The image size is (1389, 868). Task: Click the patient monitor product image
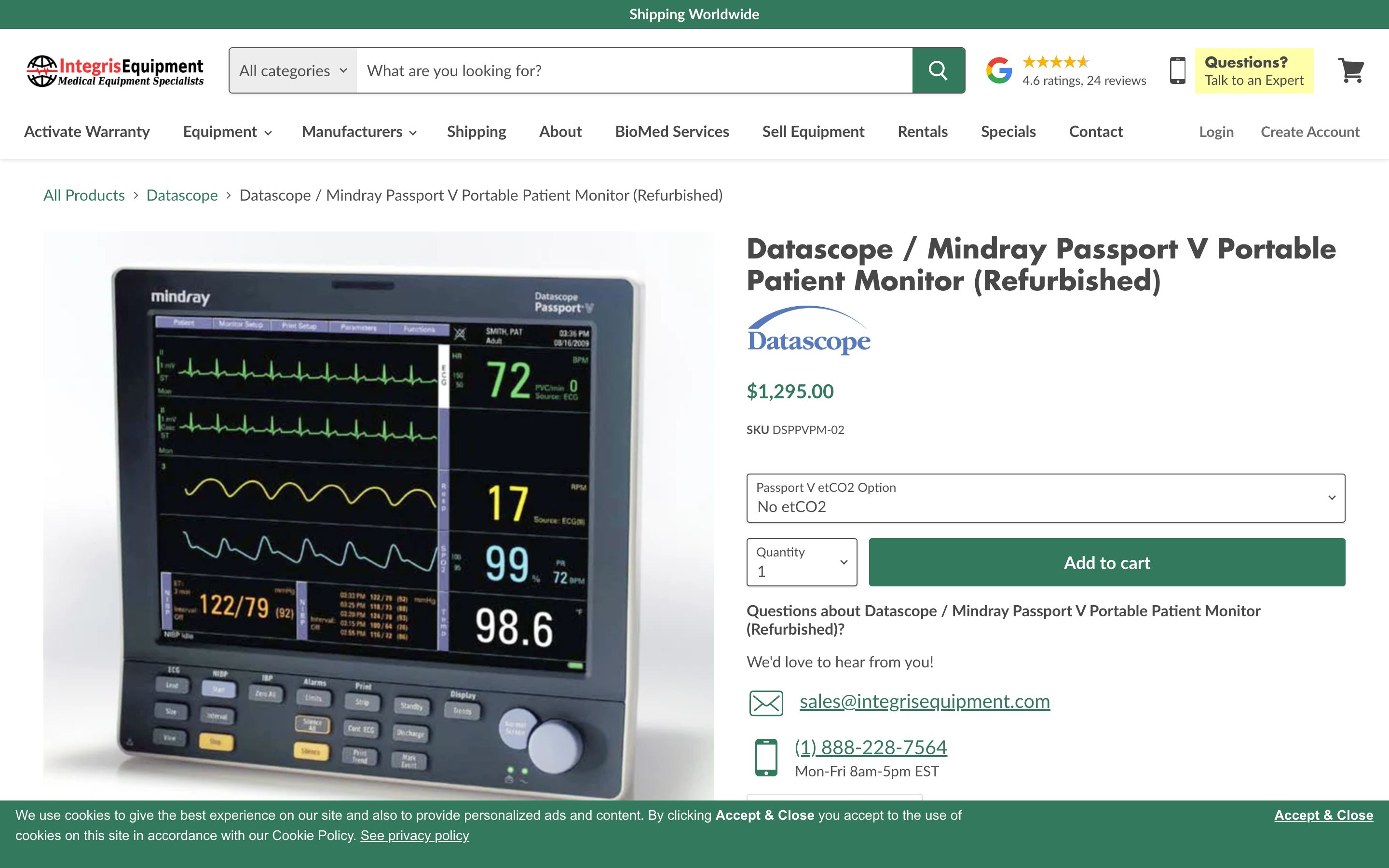378,515
